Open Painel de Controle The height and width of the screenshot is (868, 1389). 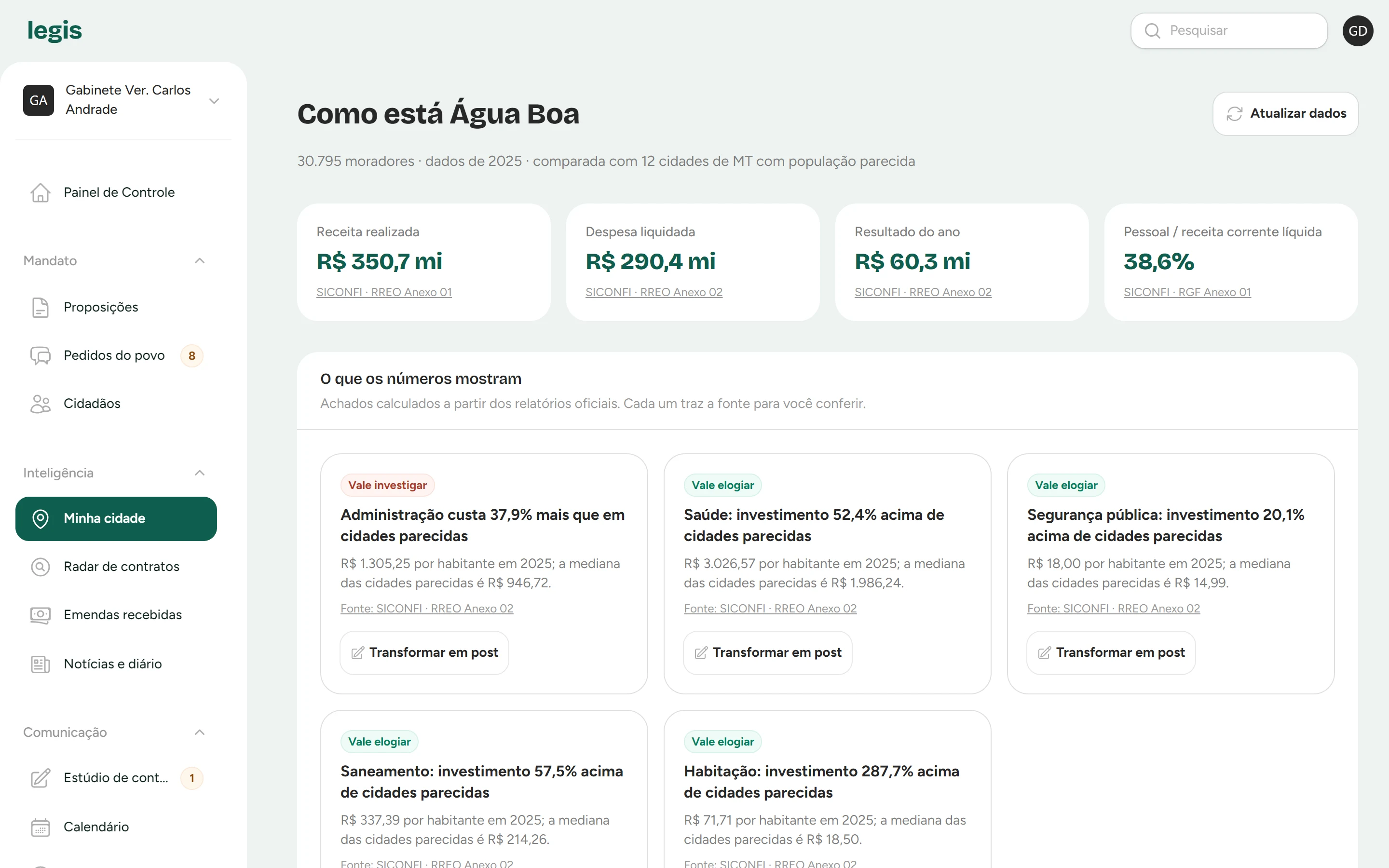click(x=116, y=192)
